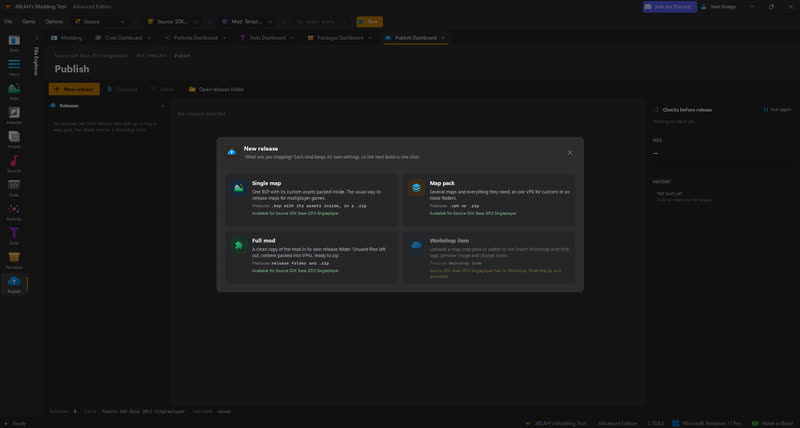Open the Sounds section in sidebar
This screenshot has height=428, width=800.
[x=14, y=164]
